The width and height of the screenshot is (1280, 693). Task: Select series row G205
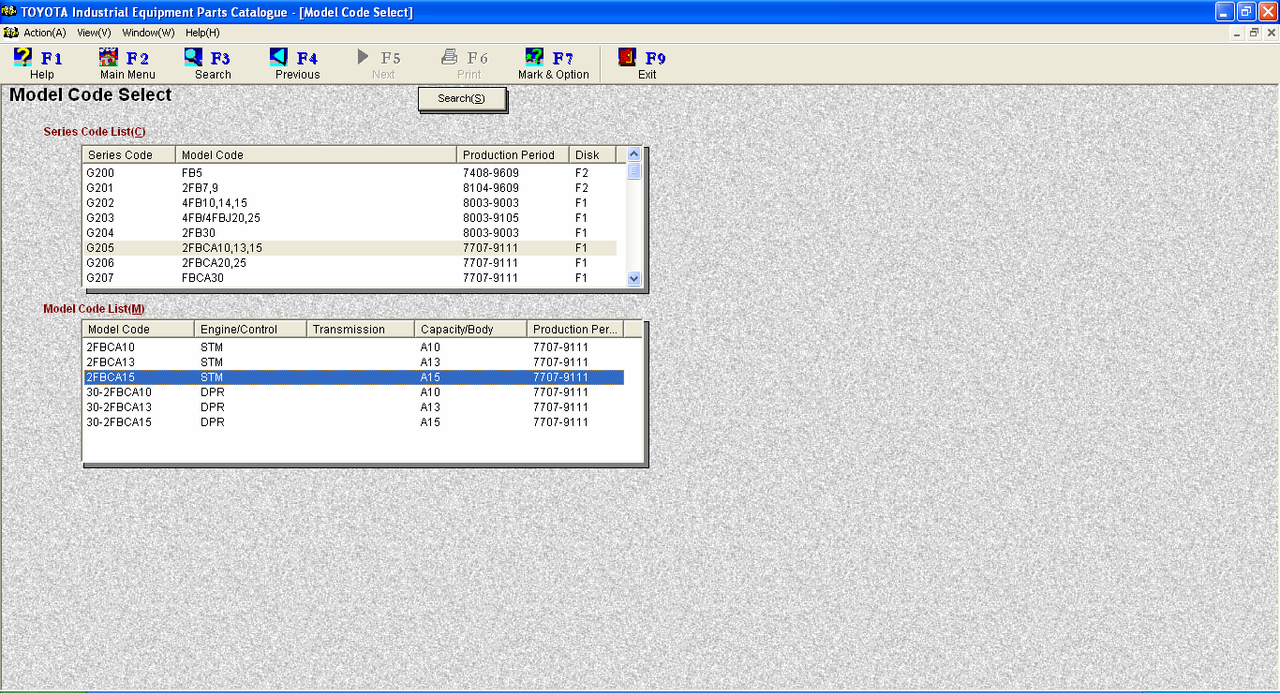coord(350,248)
